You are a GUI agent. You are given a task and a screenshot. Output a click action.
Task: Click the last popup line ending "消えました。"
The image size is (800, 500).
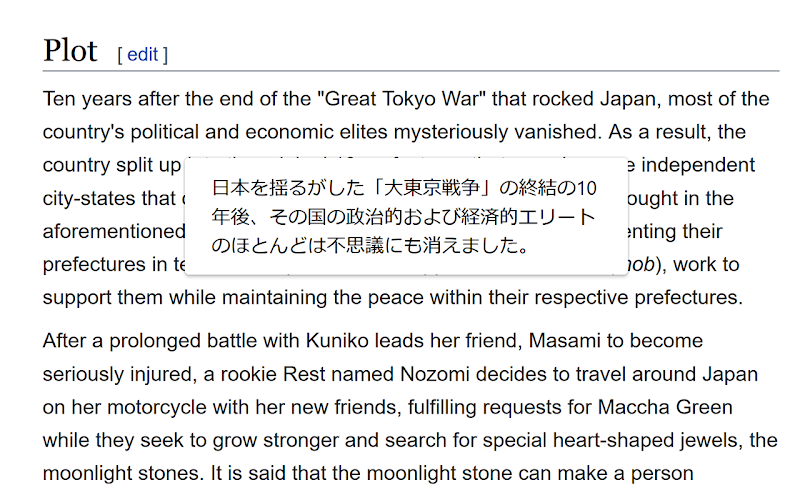370,246
